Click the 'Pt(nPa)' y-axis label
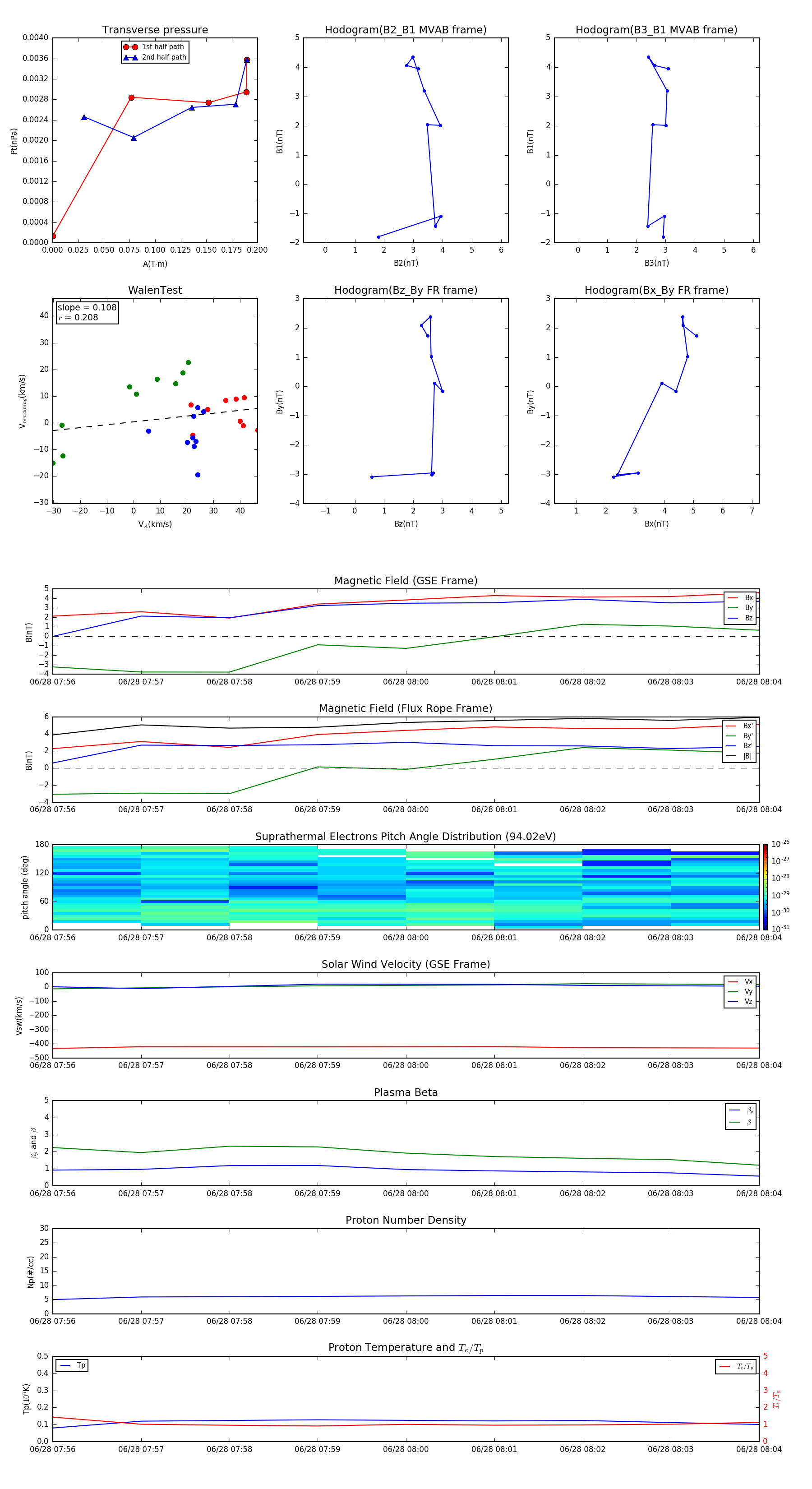This screenshot has height=1489, width=812. 14,140
